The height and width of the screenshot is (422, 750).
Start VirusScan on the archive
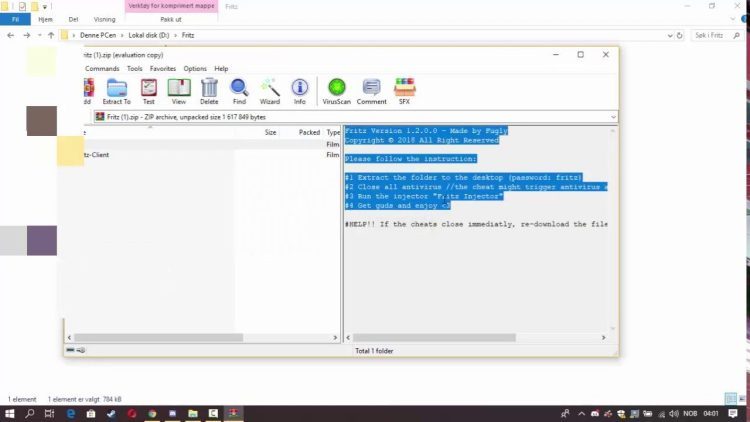[337, 91]
